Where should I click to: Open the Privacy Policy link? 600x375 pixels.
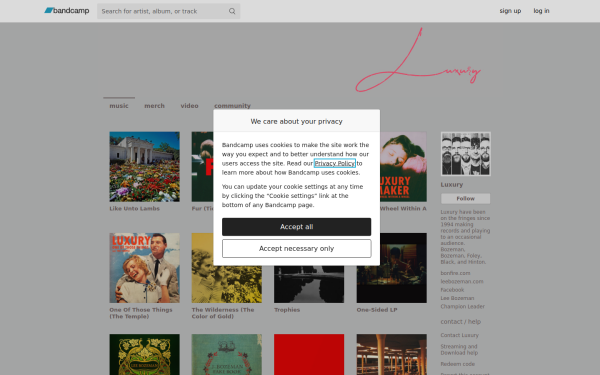pyautogui.click(x=335, y=163)
